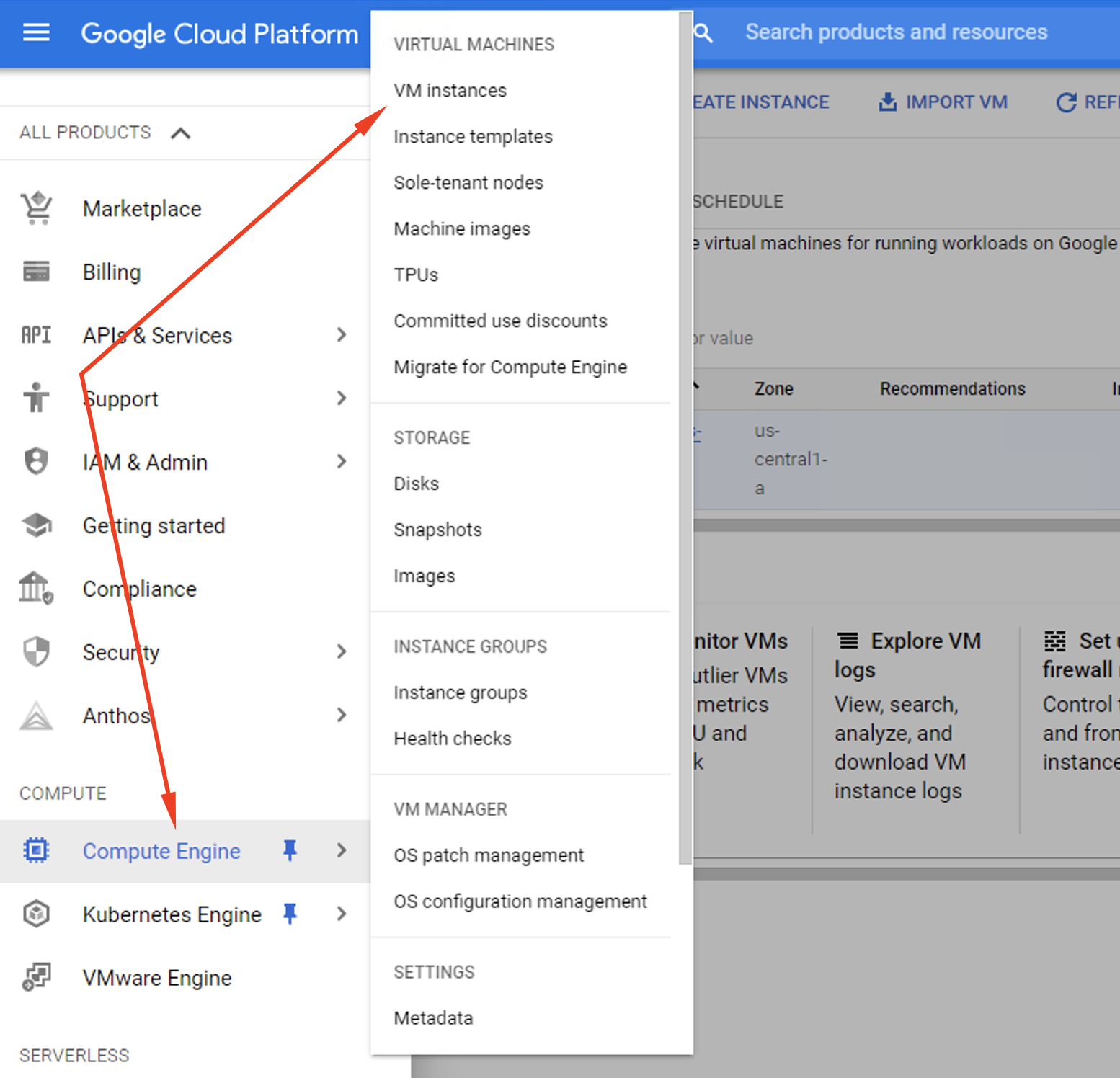Open the hamburger navigation menu
This screenshot has width=1120, height=1078.
[36, 32]
